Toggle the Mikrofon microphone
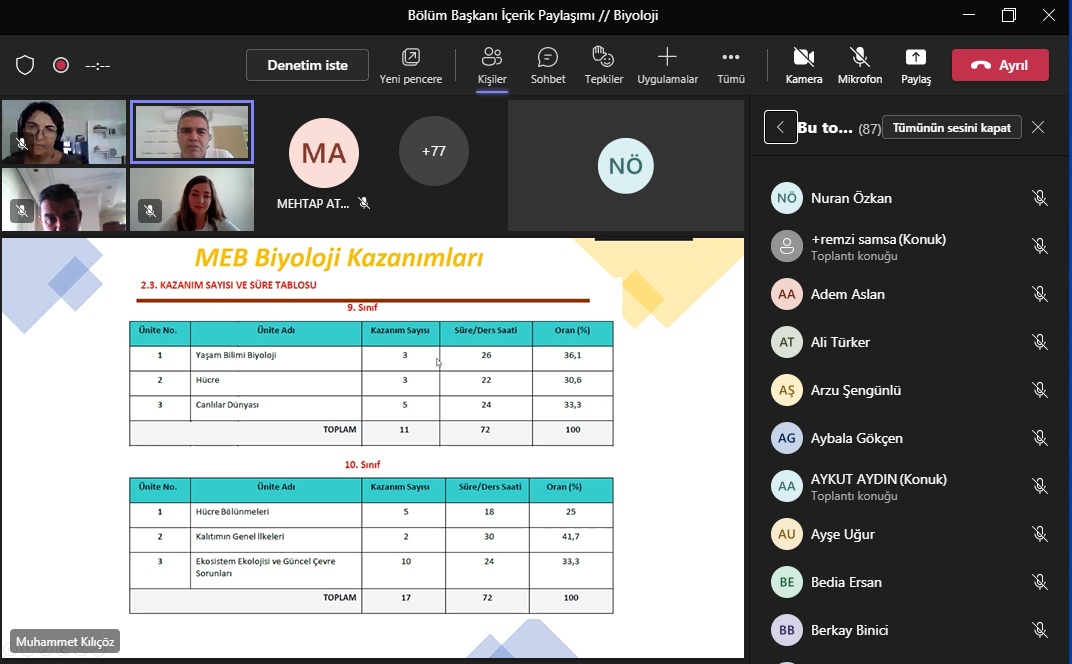 pos(859,66)
